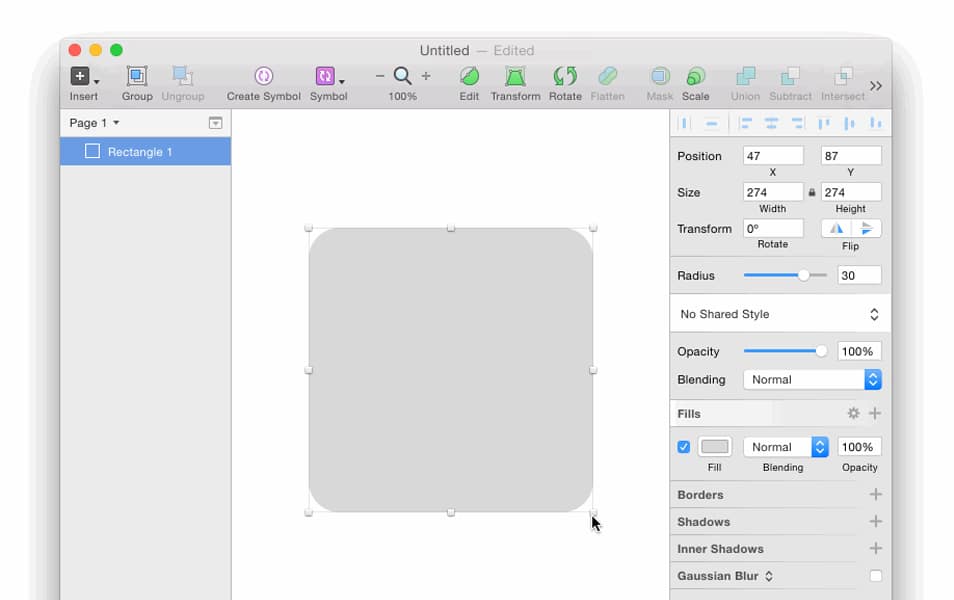Open Fills gear settings icon
The height and width of the screenshot is (600, 954).
point(853,413)
